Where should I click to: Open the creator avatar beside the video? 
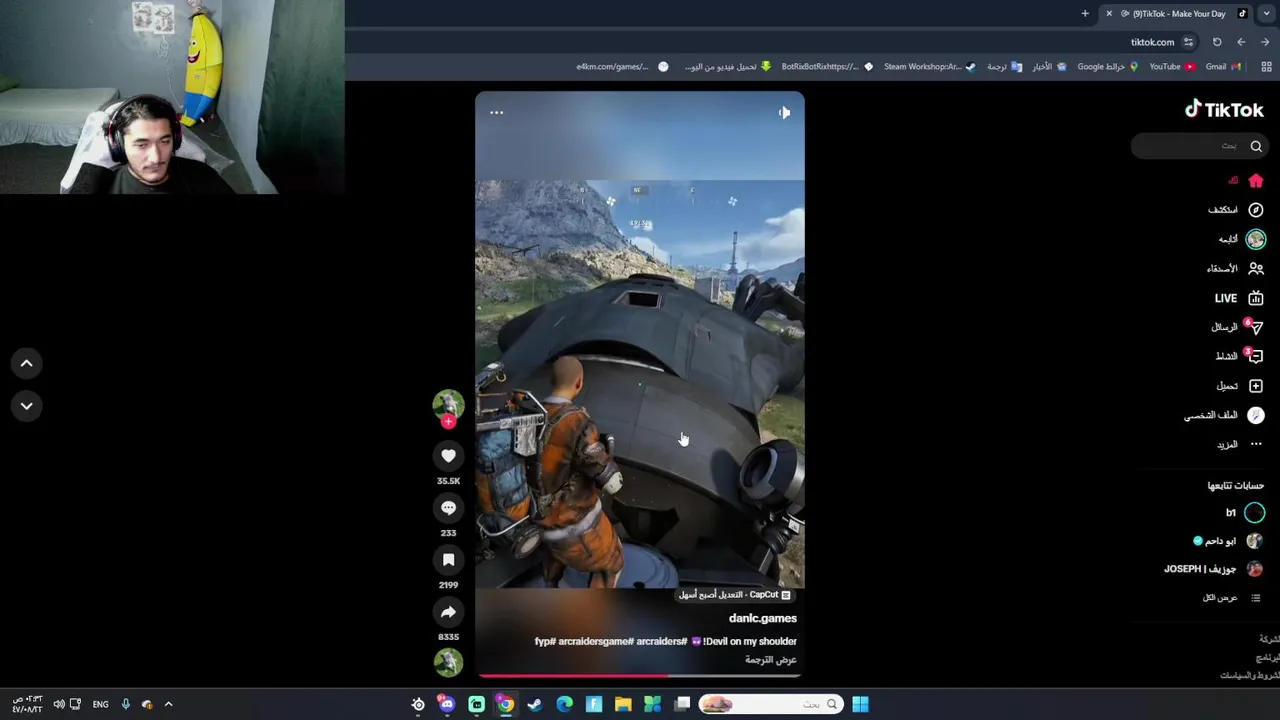[448, 403]
